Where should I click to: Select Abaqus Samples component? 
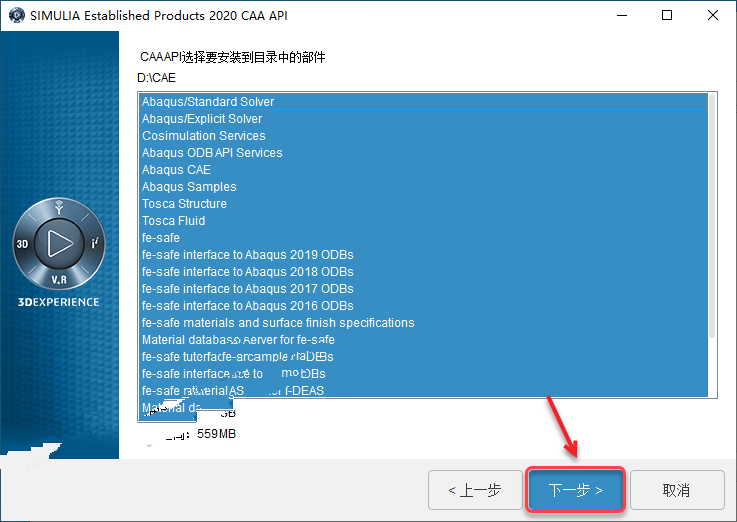[x=423, y=187]
